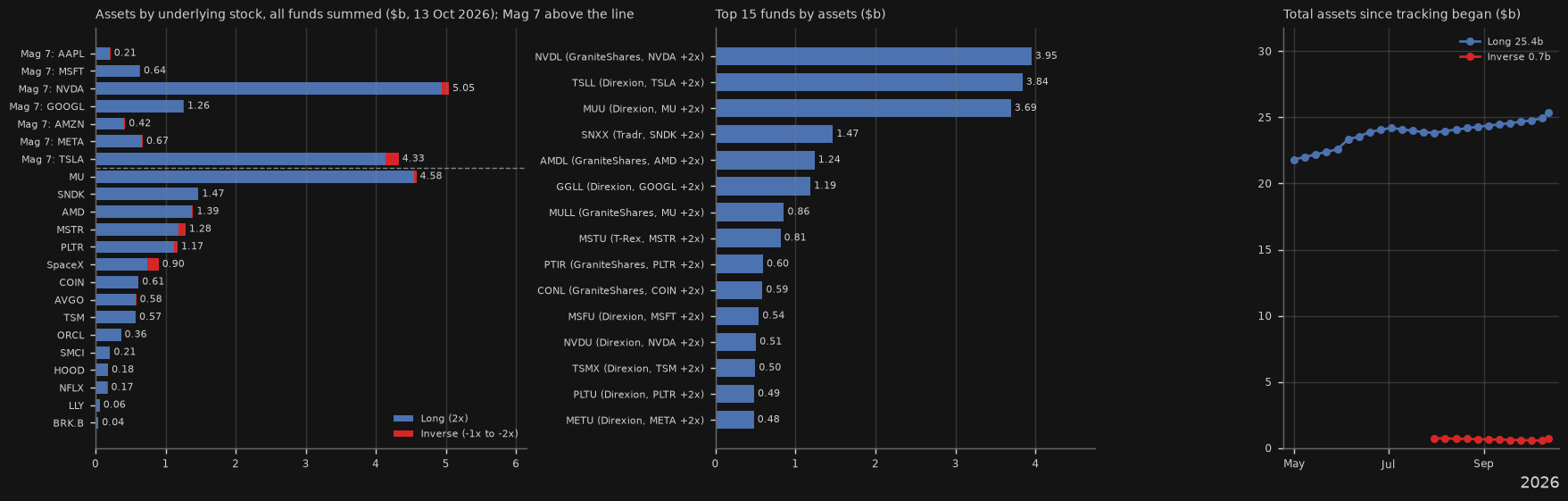The height and width of the screenshot is (501, 1568).
Task: Click the TSM row label
Action: 74,318
